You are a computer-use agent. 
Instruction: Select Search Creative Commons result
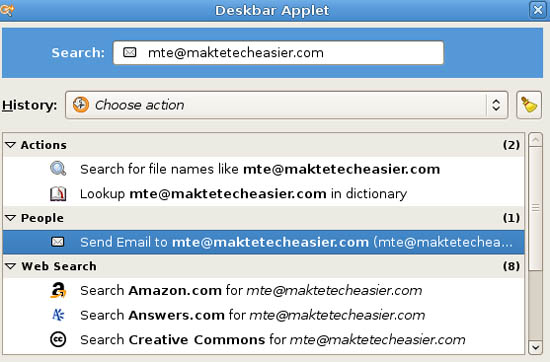click(264, 340)
